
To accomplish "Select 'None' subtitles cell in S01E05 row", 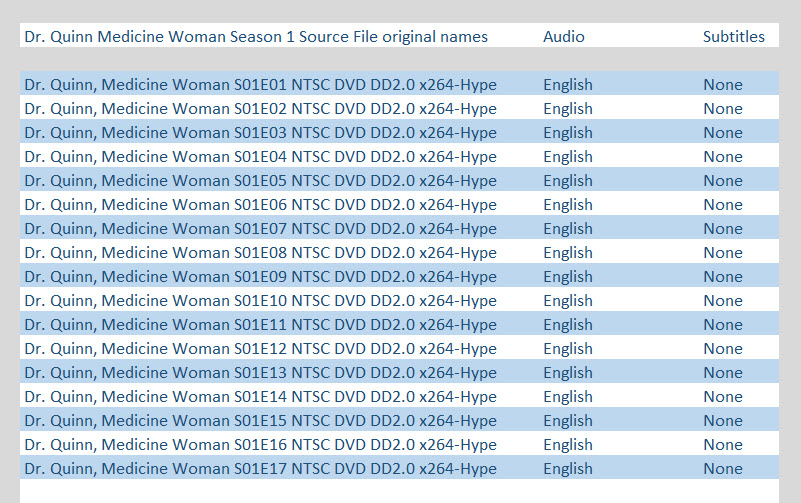I will point(723,181).
